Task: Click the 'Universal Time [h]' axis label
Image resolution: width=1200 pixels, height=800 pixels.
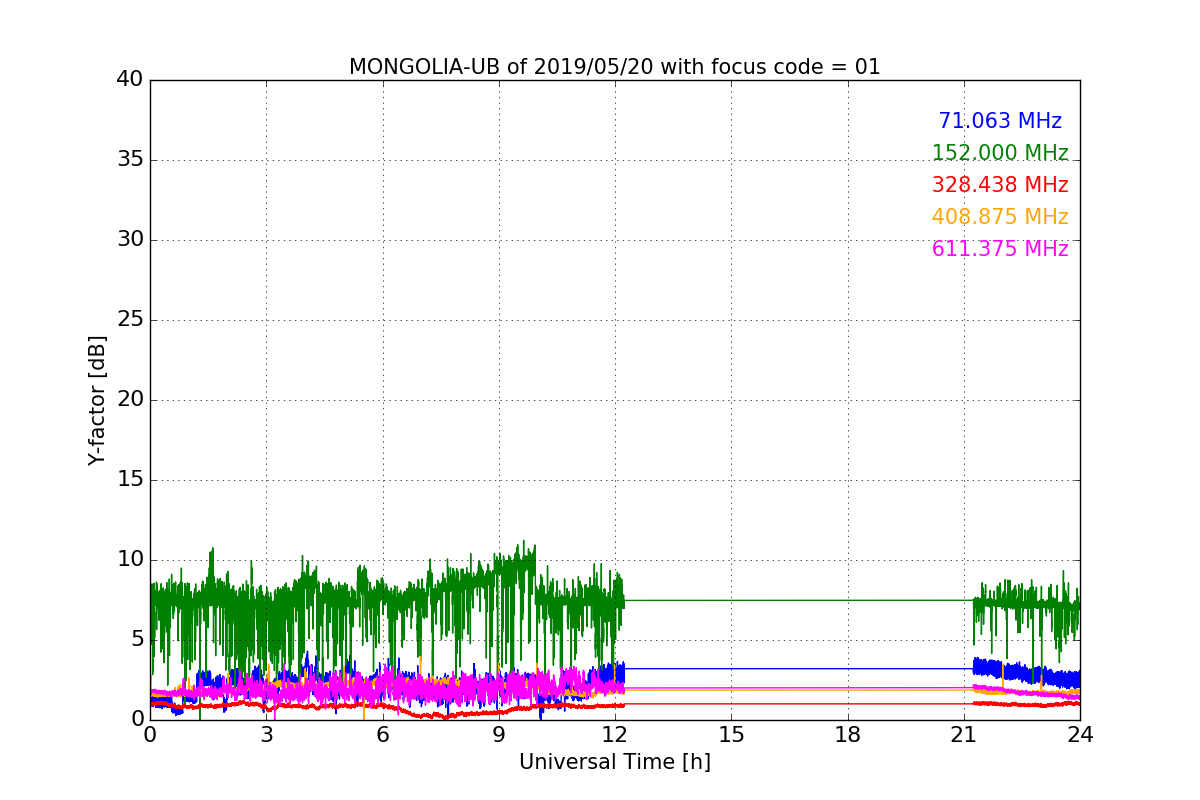Action: (614, 762)
